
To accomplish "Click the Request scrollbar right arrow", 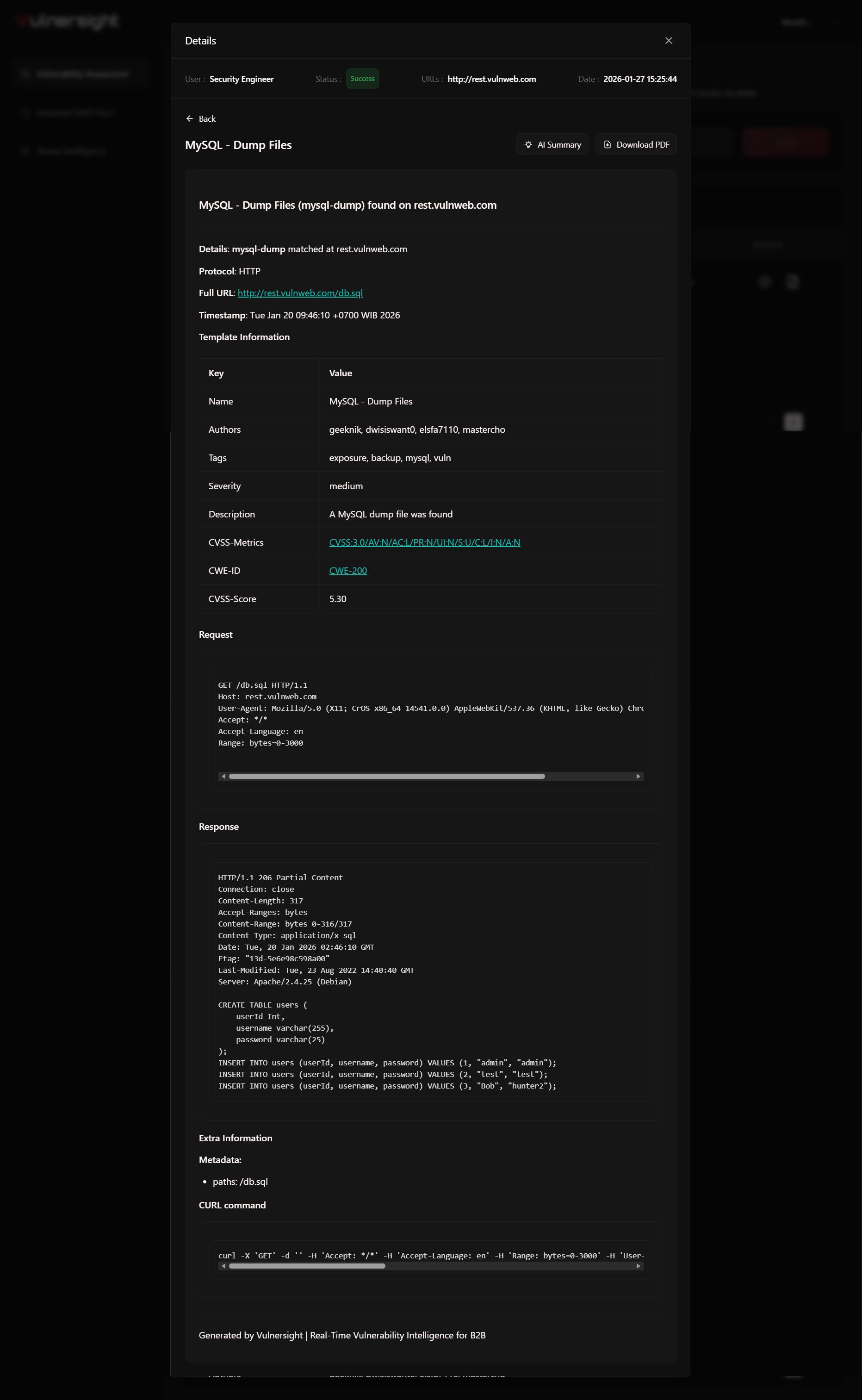I will point(638,776).
